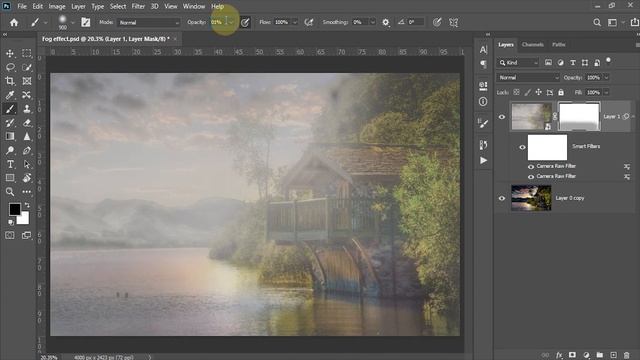Image resolution: width=640 pixels, height=360 pixels.
Task: Toggle lock all layer button
Action: (561, 92)
